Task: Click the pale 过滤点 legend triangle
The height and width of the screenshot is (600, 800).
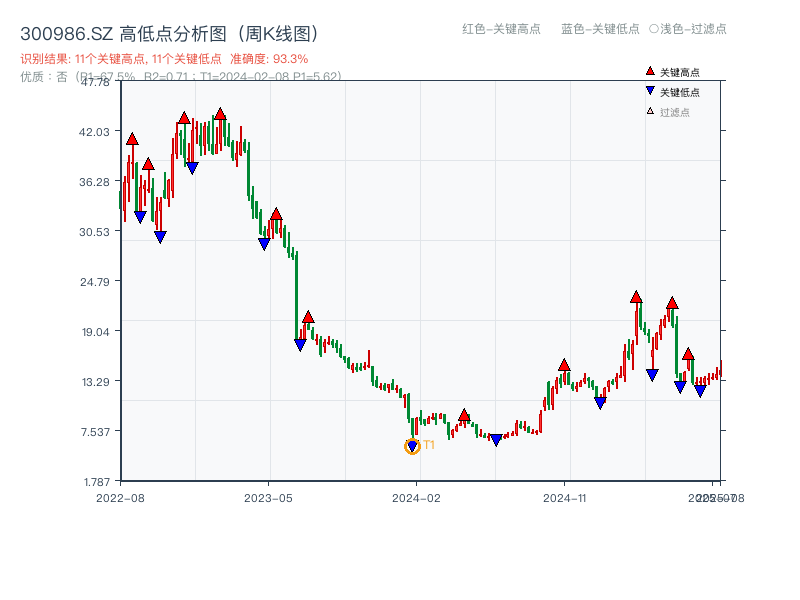Action: [650, 111]
